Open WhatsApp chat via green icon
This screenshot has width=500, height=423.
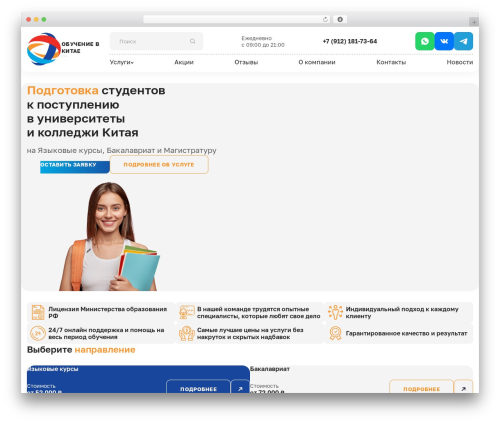click(x=424, y=41)
